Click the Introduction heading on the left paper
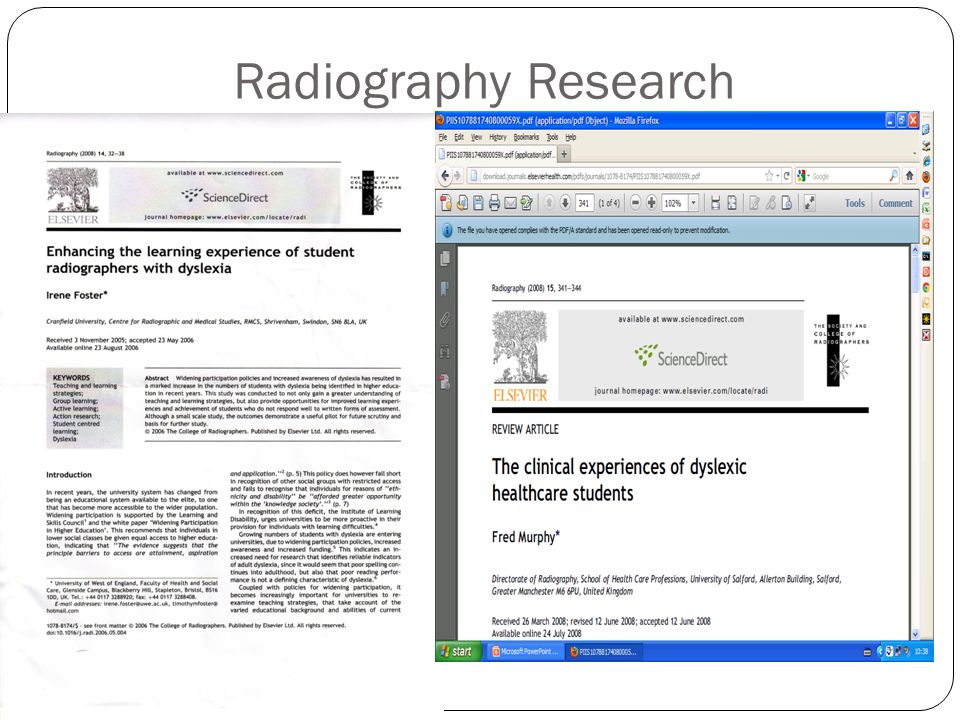This screenshot has width=960, height=720. 69,474
